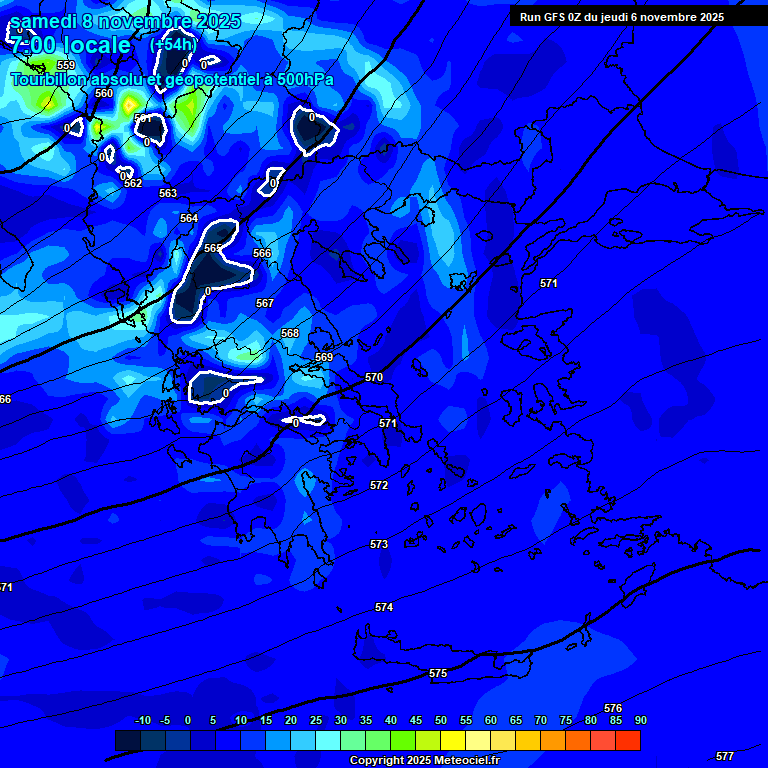Click the +54h forecast offset label
Viewport: 768px width, 768px height.
(173, 45)
